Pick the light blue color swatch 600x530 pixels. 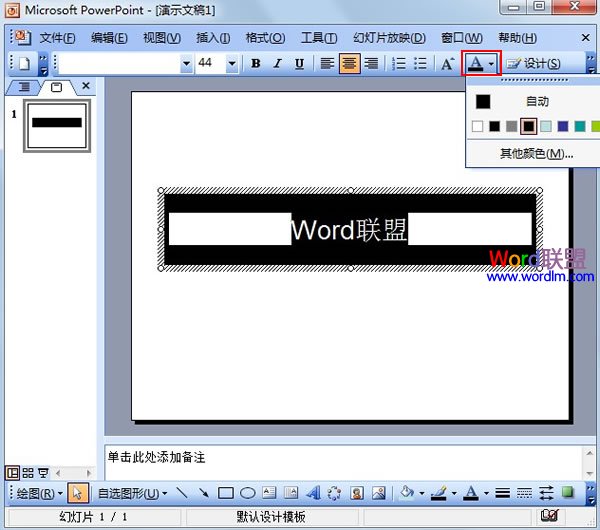coord(546,126)
